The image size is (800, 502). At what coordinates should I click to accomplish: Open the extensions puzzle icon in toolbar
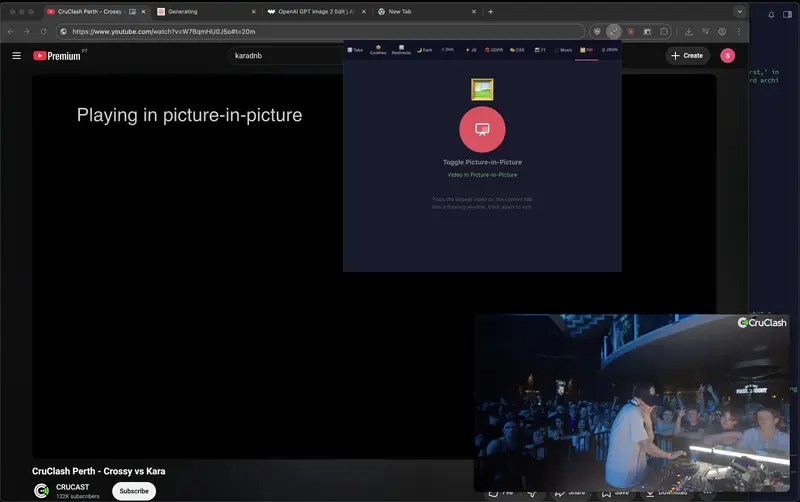(x=664, y=32)
